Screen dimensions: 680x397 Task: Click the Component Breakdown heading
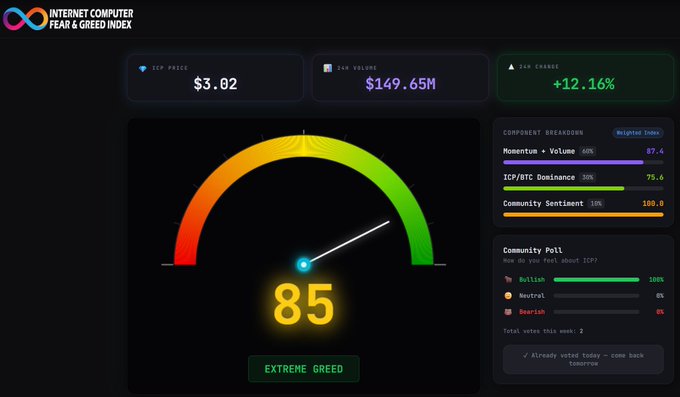click(x=543, y=133)
